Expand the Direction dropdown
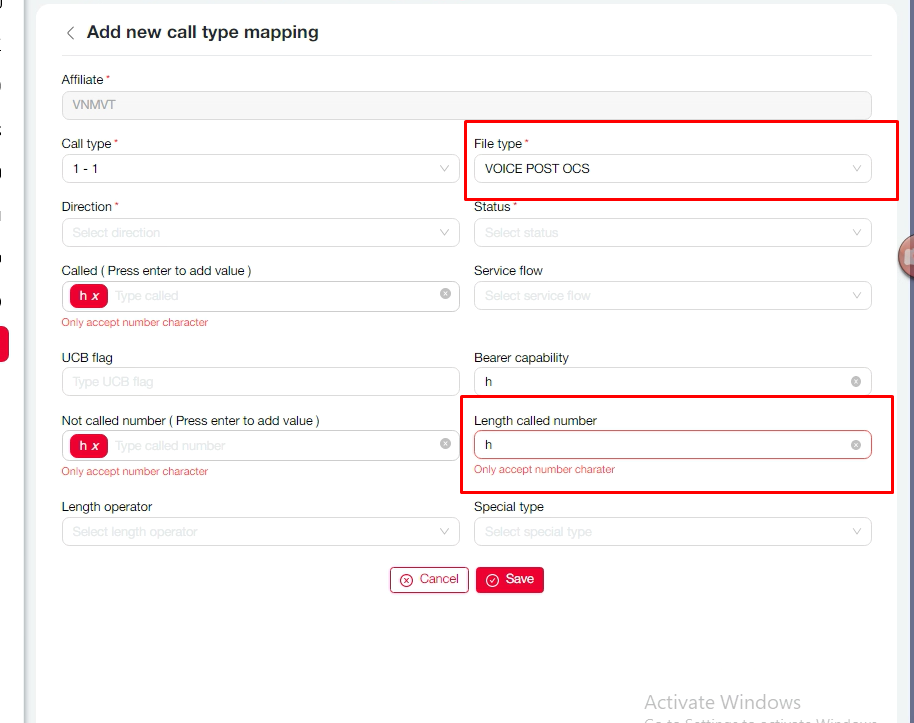Image resolution: width=914 pixels, height=723 pixels. click(260, 233)
